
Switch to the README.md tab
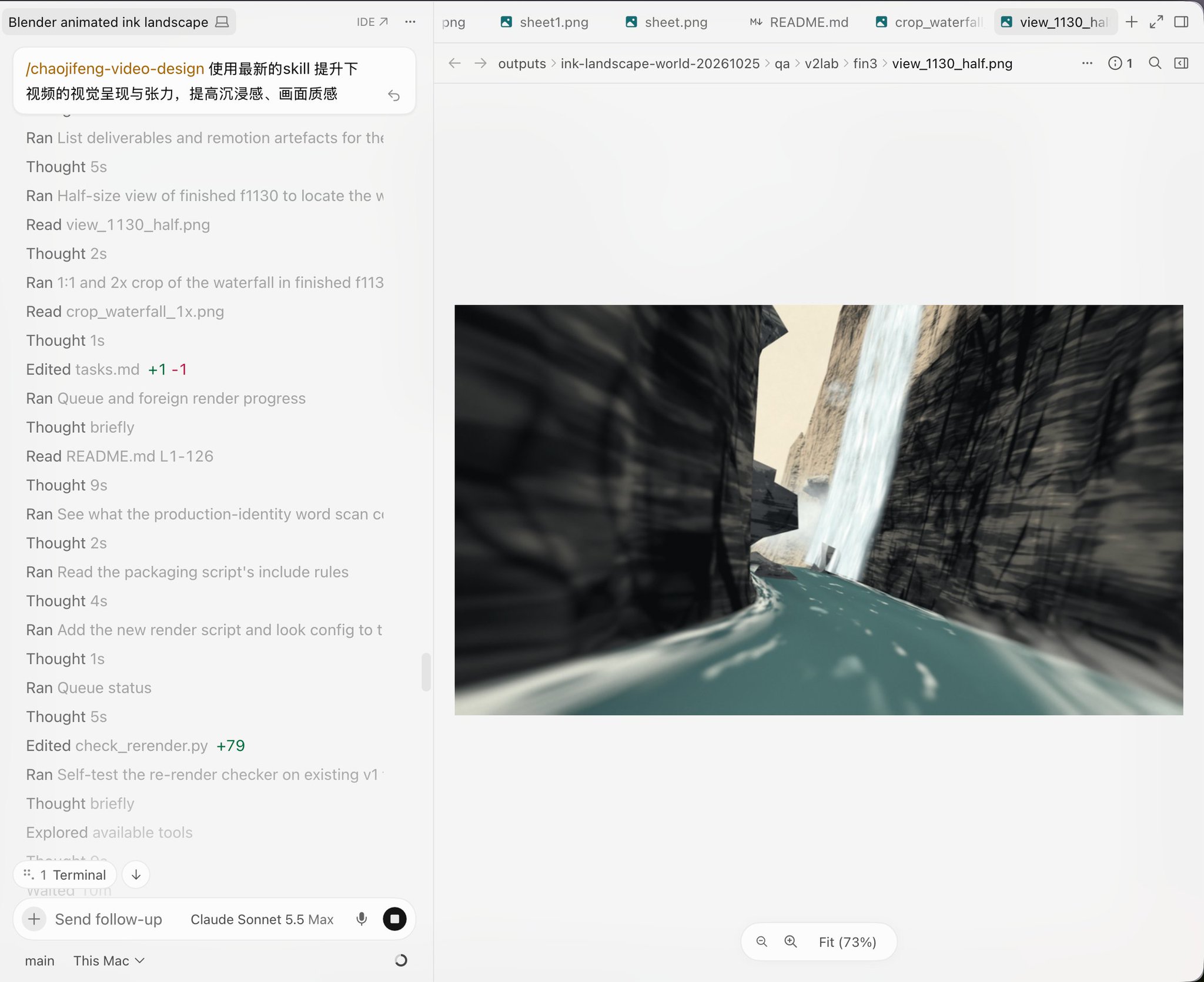(798, 22)
